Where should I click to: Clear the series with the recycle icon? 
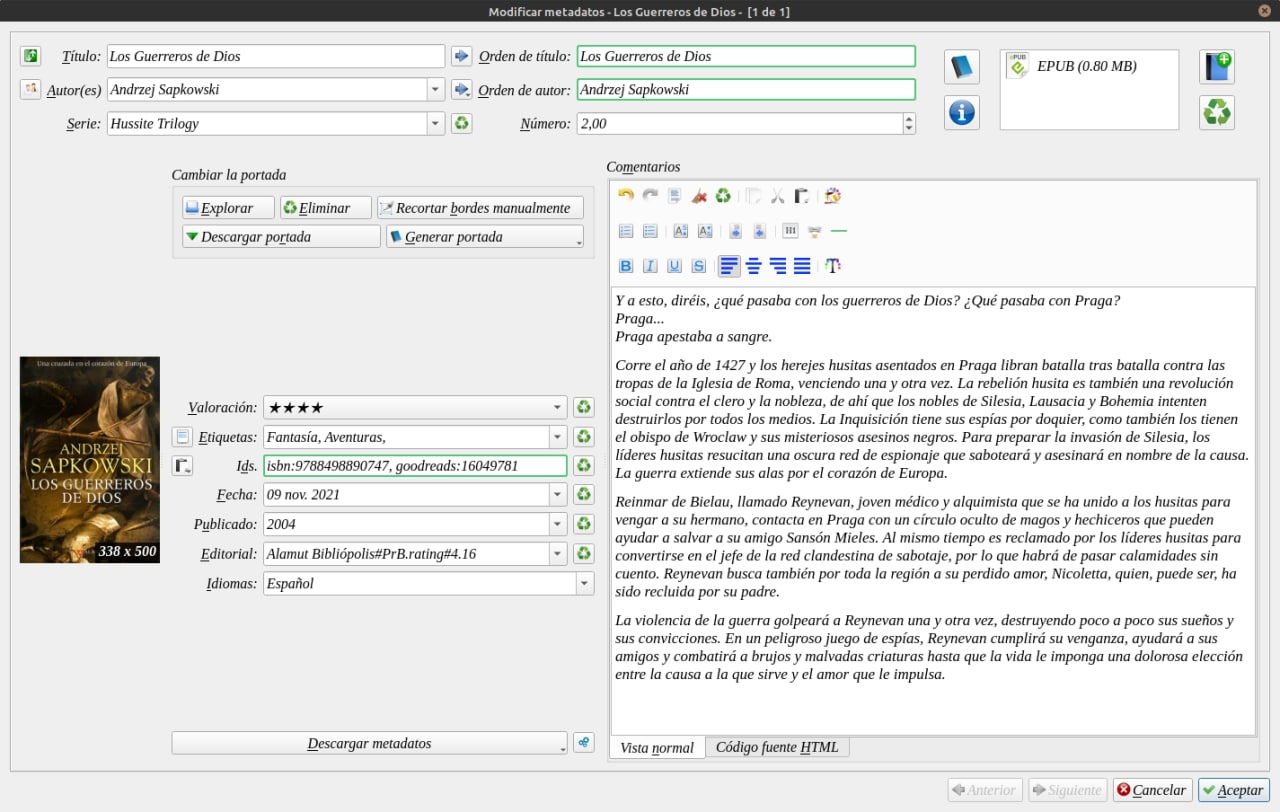(x=461, y=123)
